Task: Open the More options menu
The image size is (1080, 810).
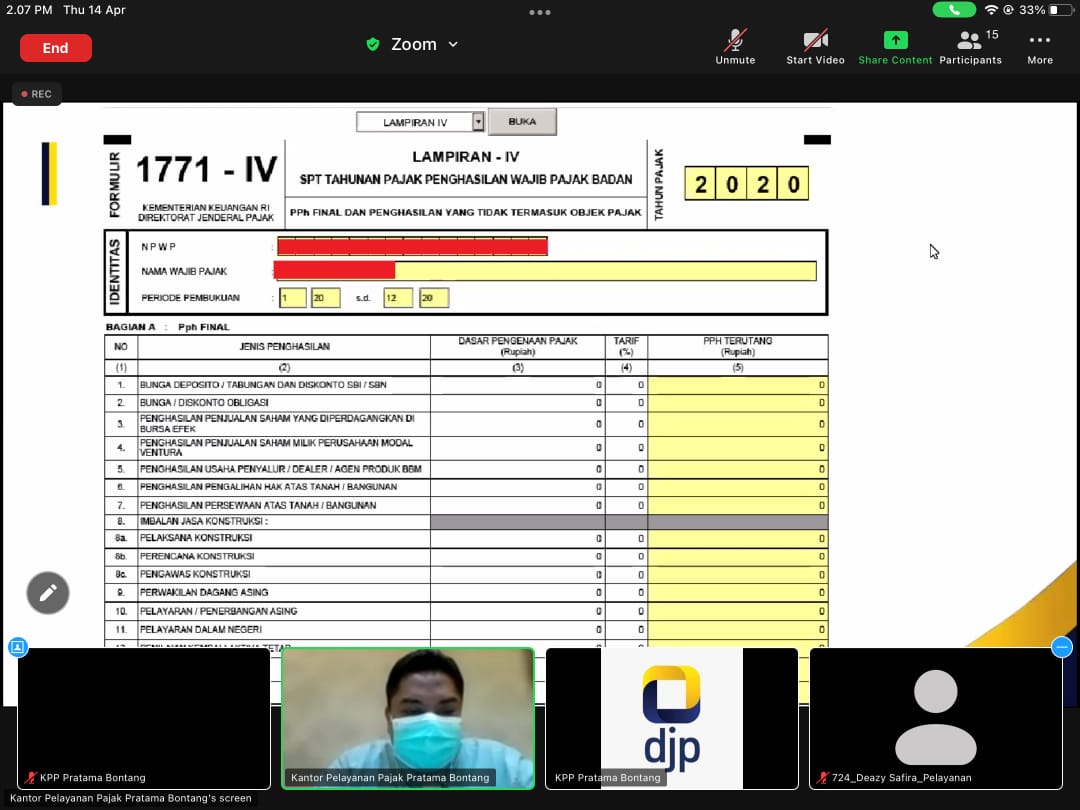Action: tap(1040, 46)
